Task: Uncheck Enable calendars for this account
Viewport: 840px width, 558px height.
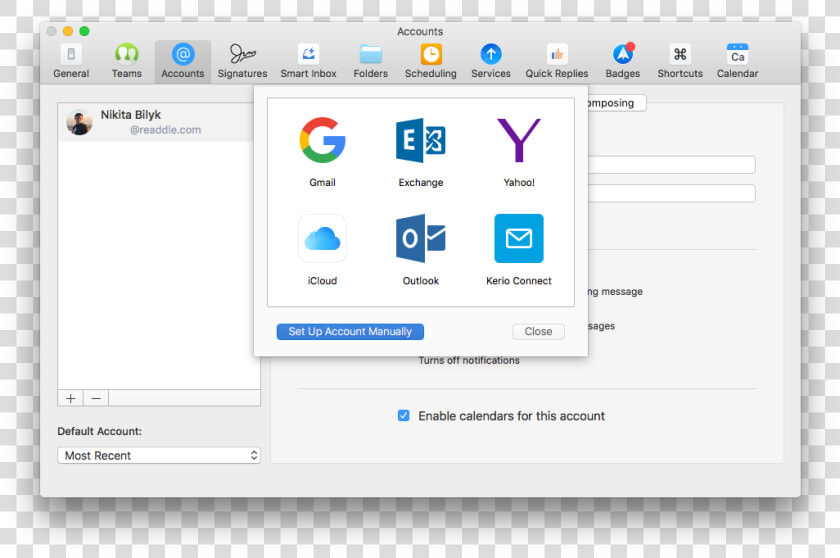Action: coord(403,416)
